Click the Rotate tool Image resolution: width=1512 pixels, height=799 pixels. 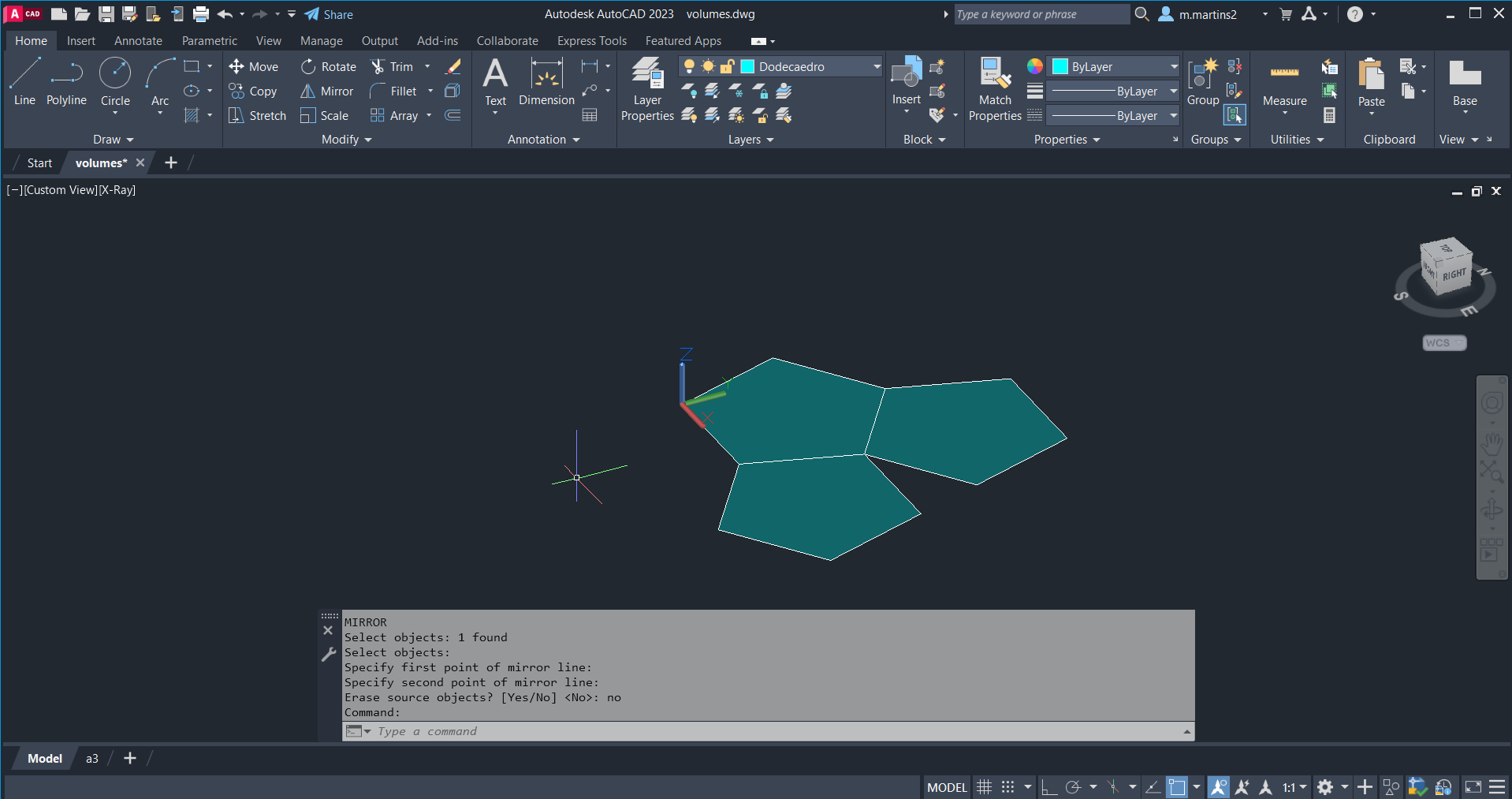click(329, 67)
